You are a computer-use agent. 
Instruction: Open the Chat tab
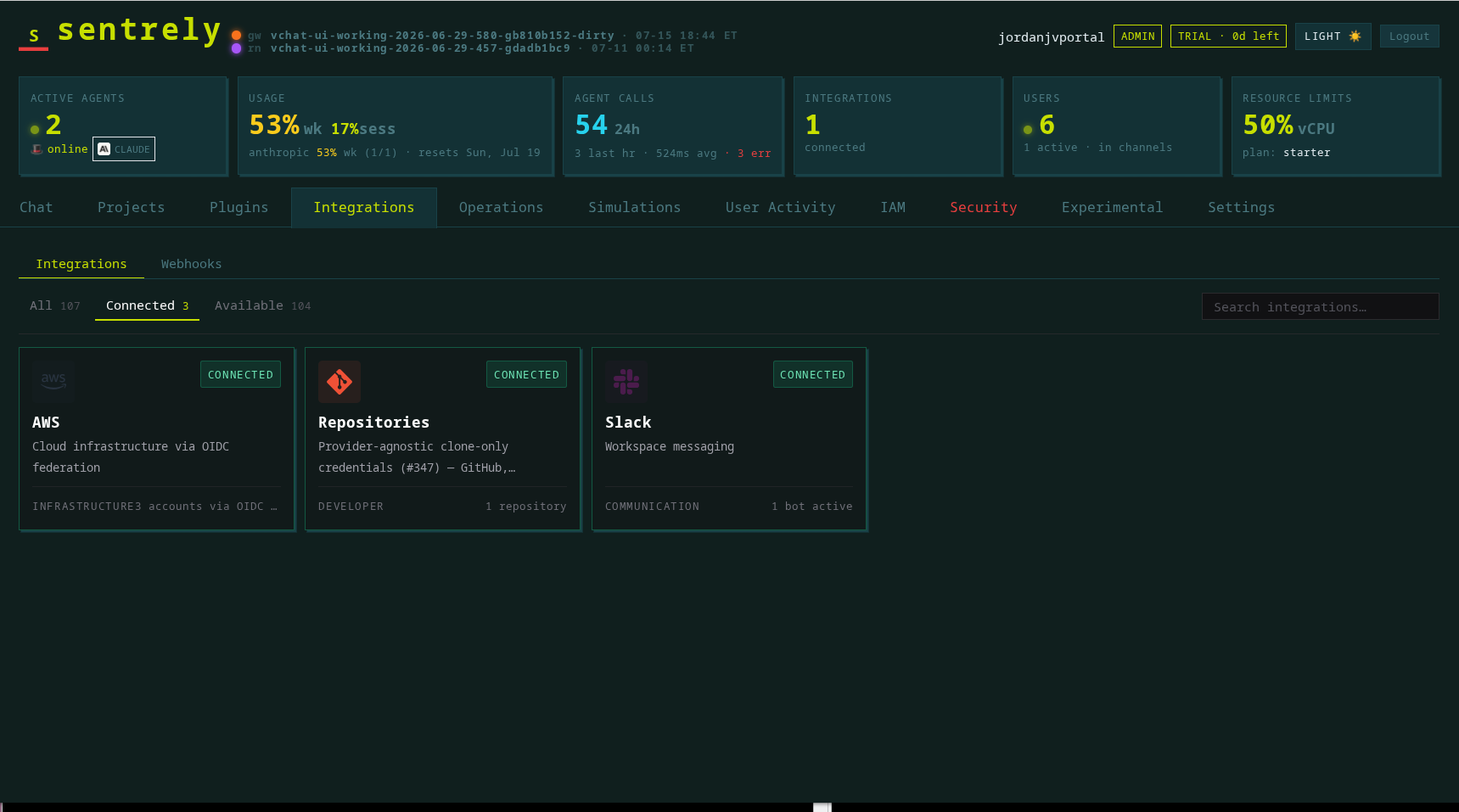click(36, 207)
